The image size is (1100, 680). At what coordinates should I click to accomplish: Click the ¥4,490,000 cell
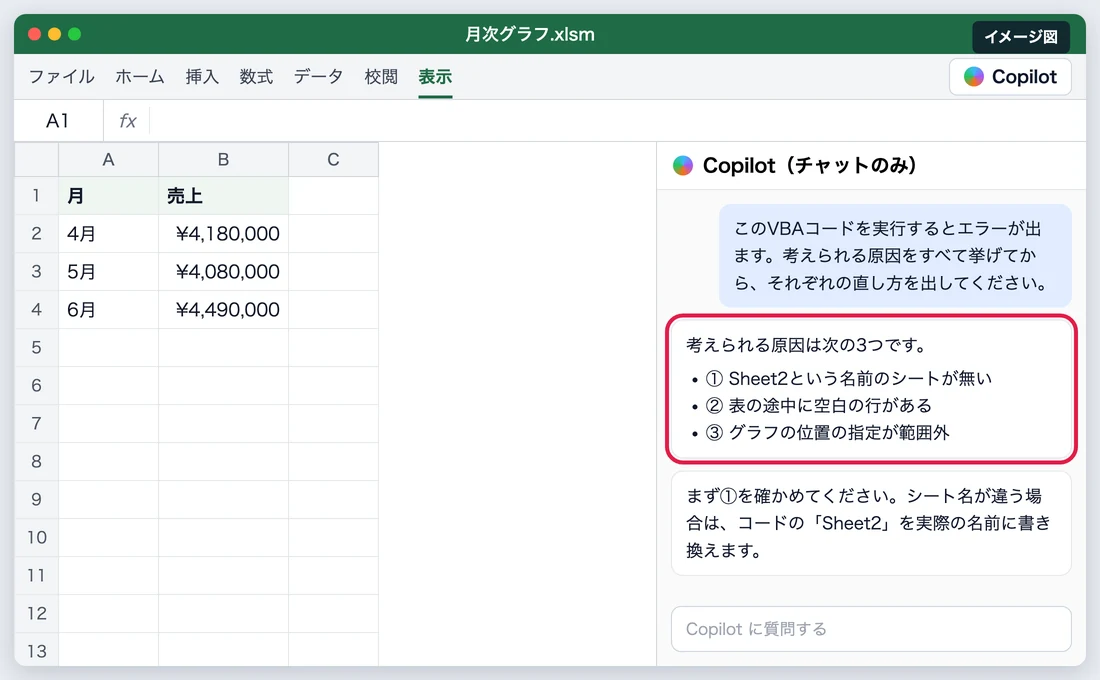point(223,309)
